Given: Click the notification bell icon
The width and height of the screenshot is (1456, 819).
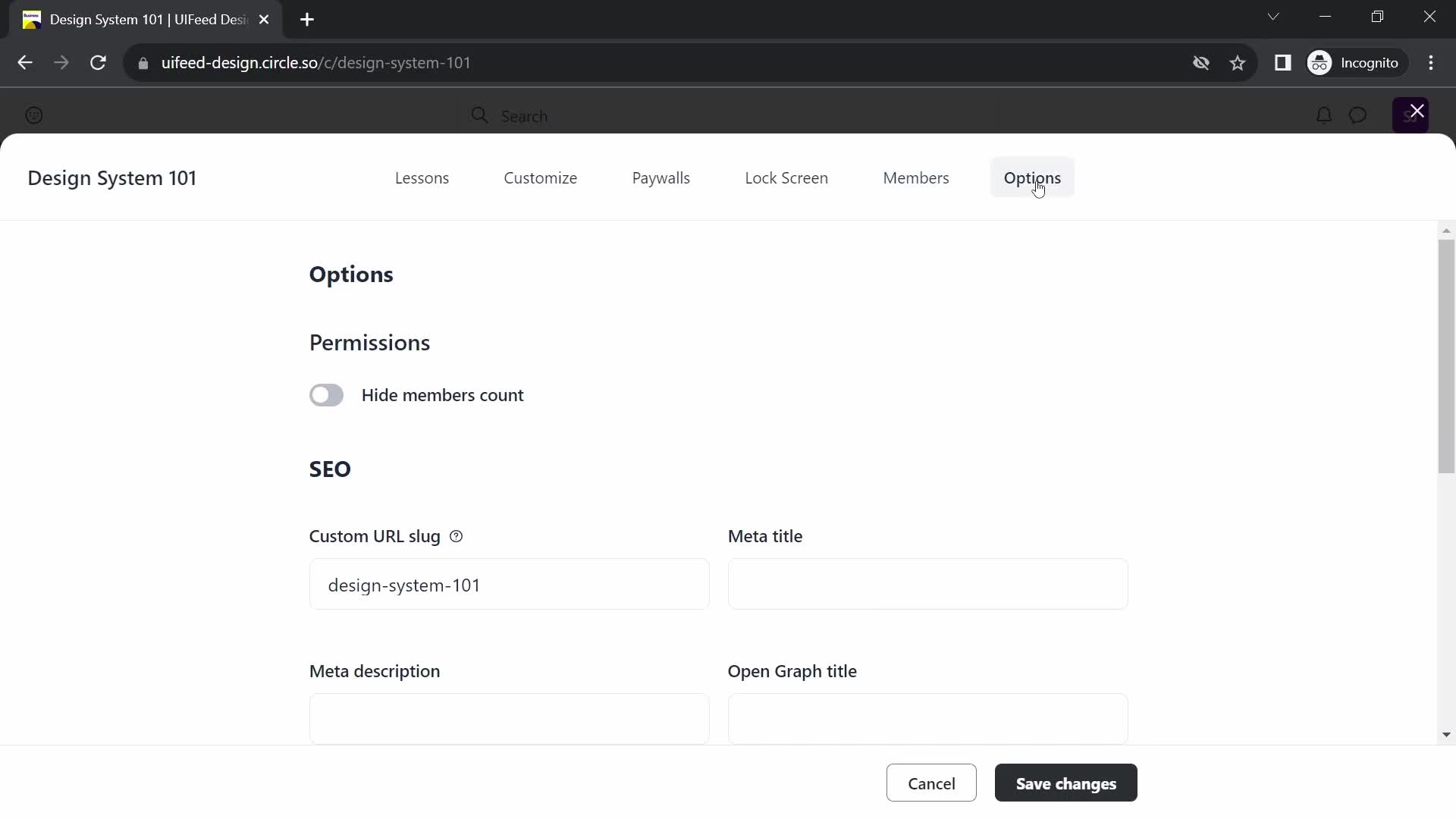Looking at the screenshot, I should 1324,115.
